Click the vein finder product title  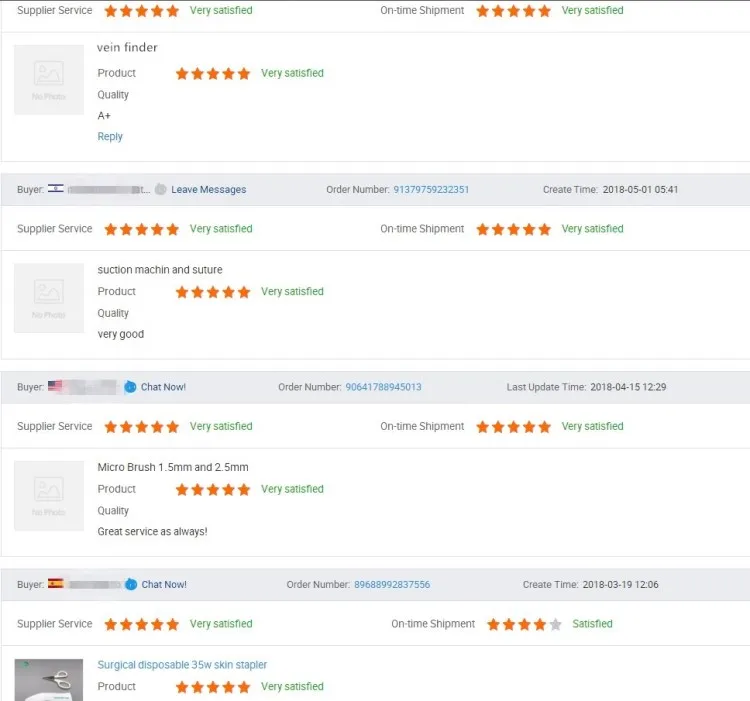[x=127, y=47]
